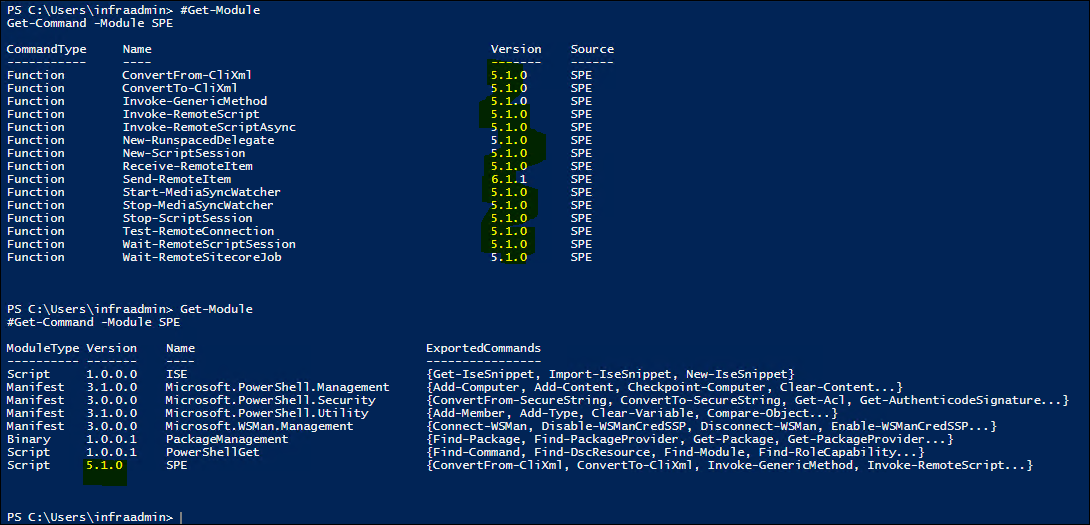
Task: Click the Source column header
Action: 592,49
